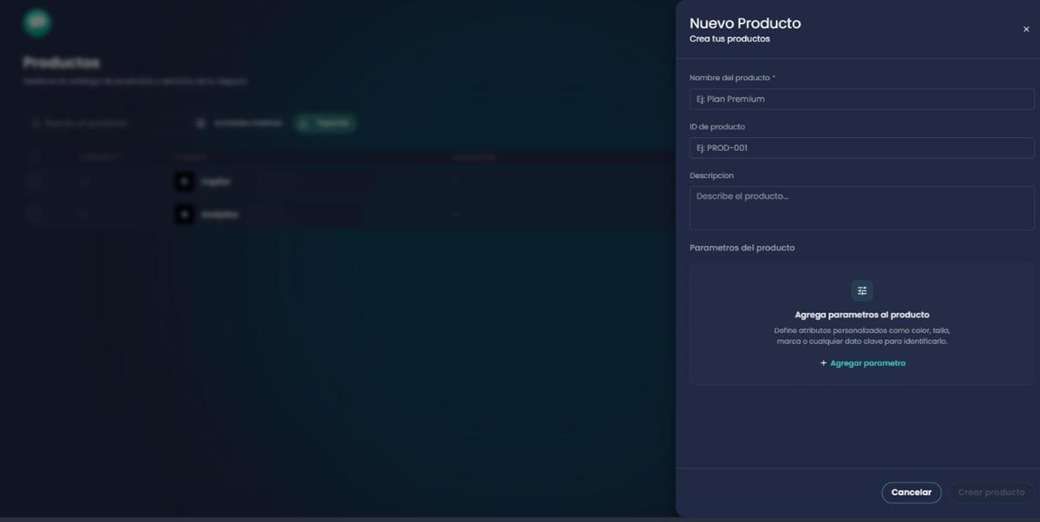
Task: Click the Crear producto button
Action: coord(992,493)
